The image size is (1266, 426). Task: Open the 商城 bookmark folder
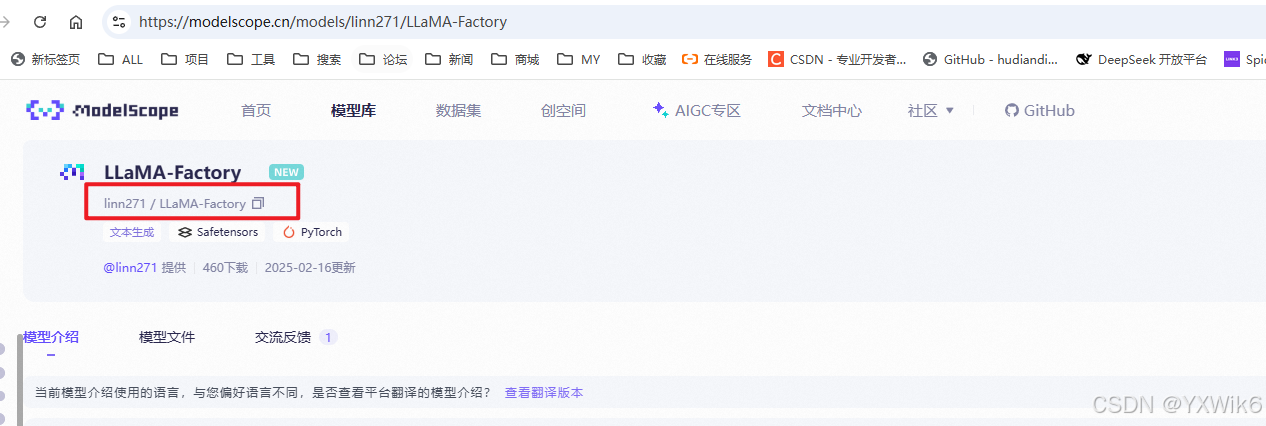(x=515, y=59)
